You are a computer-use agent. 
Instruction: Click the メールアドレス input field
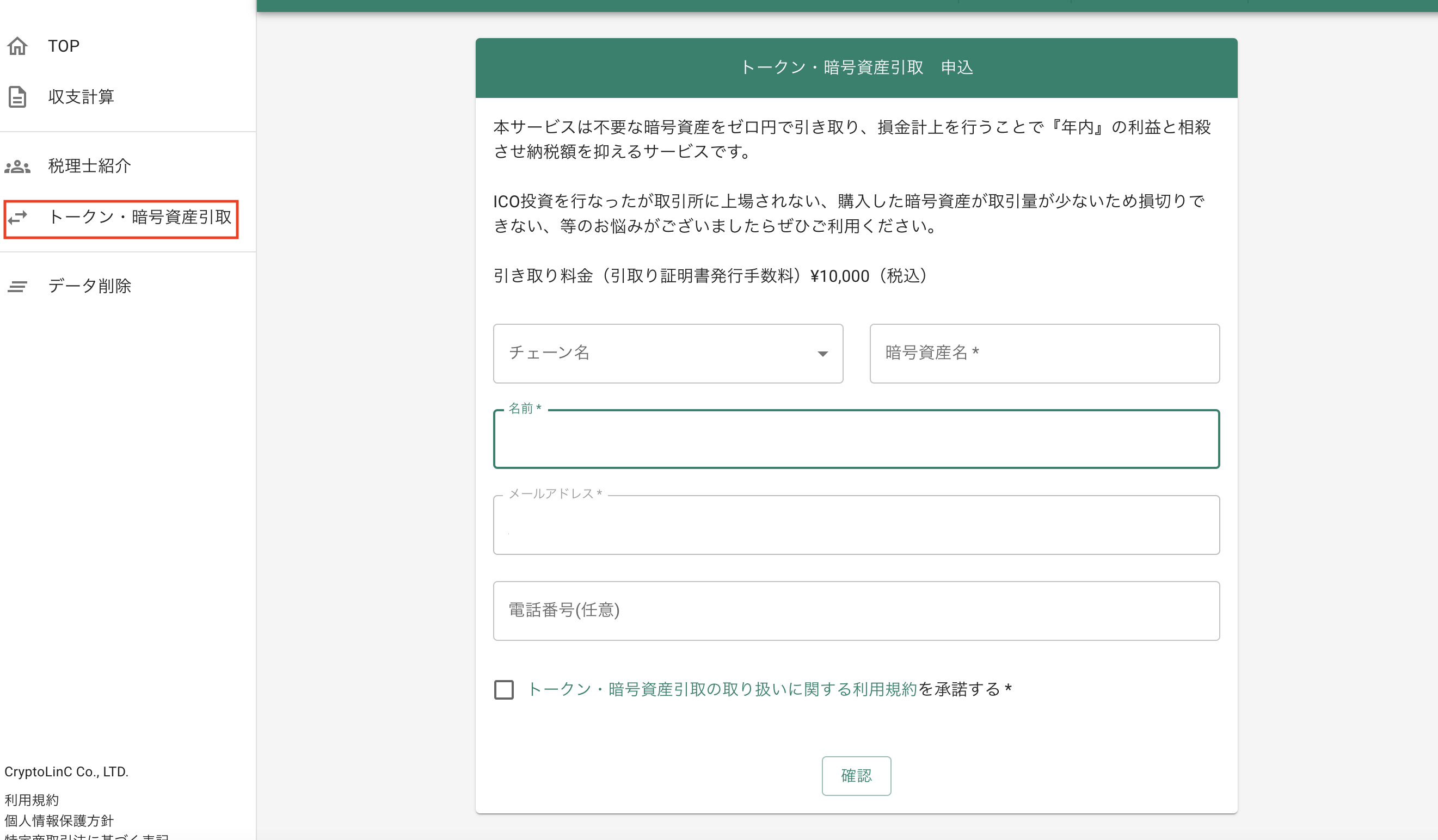point(856,524)
